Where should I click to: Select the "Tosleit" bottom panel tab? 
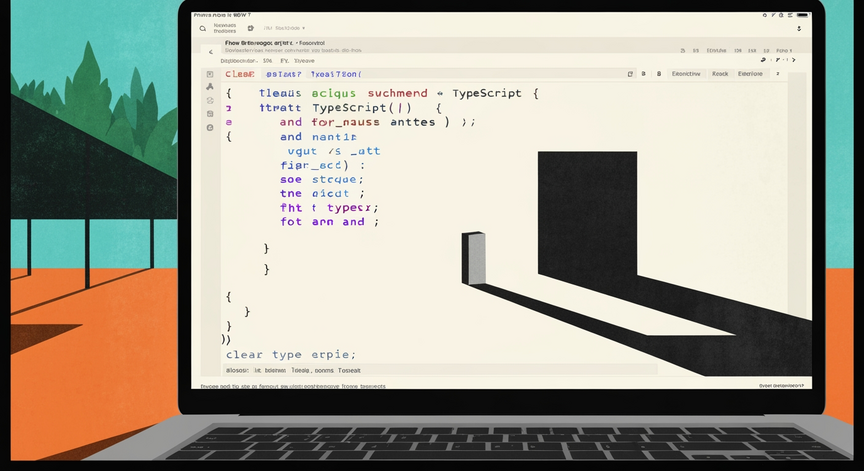click(x=349, y=370)
